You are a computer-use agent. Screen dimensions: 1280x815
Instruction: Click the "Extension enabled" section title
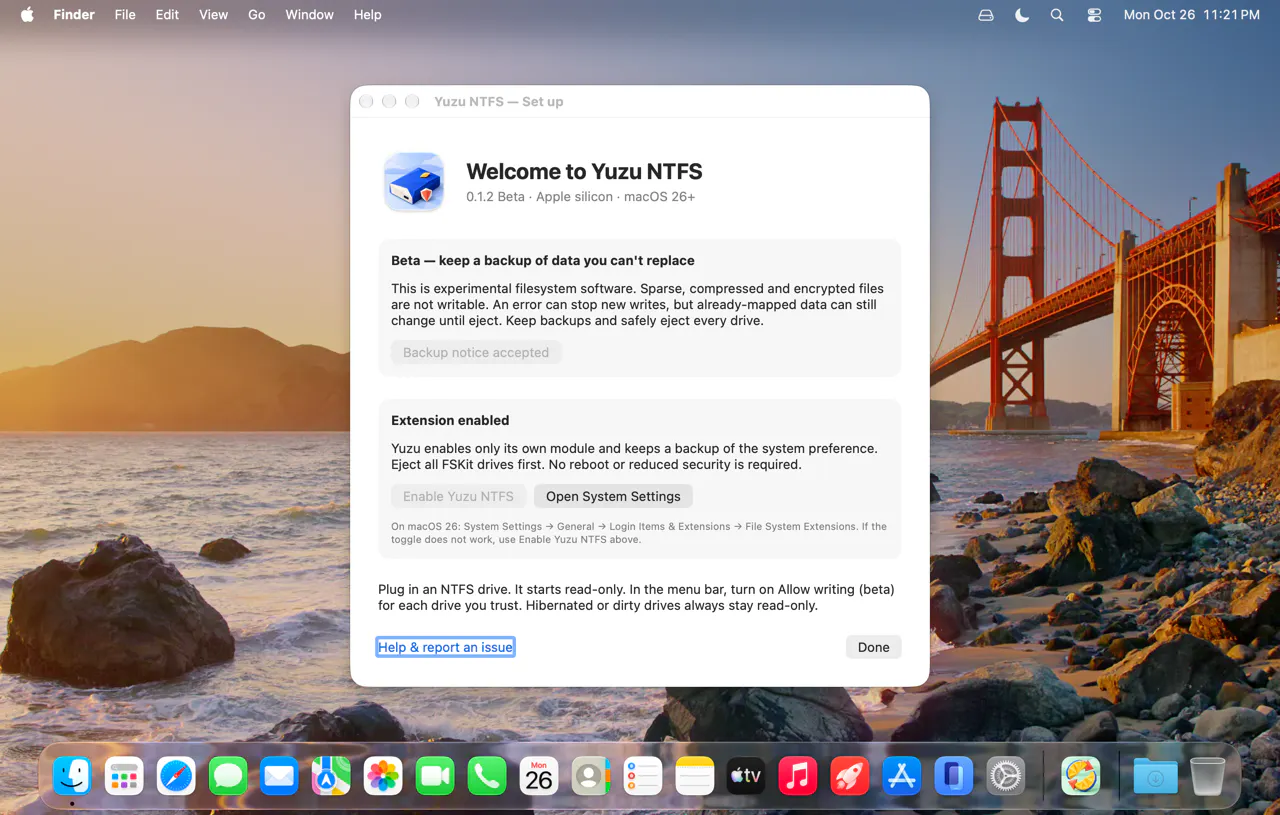tap(450, 420)
